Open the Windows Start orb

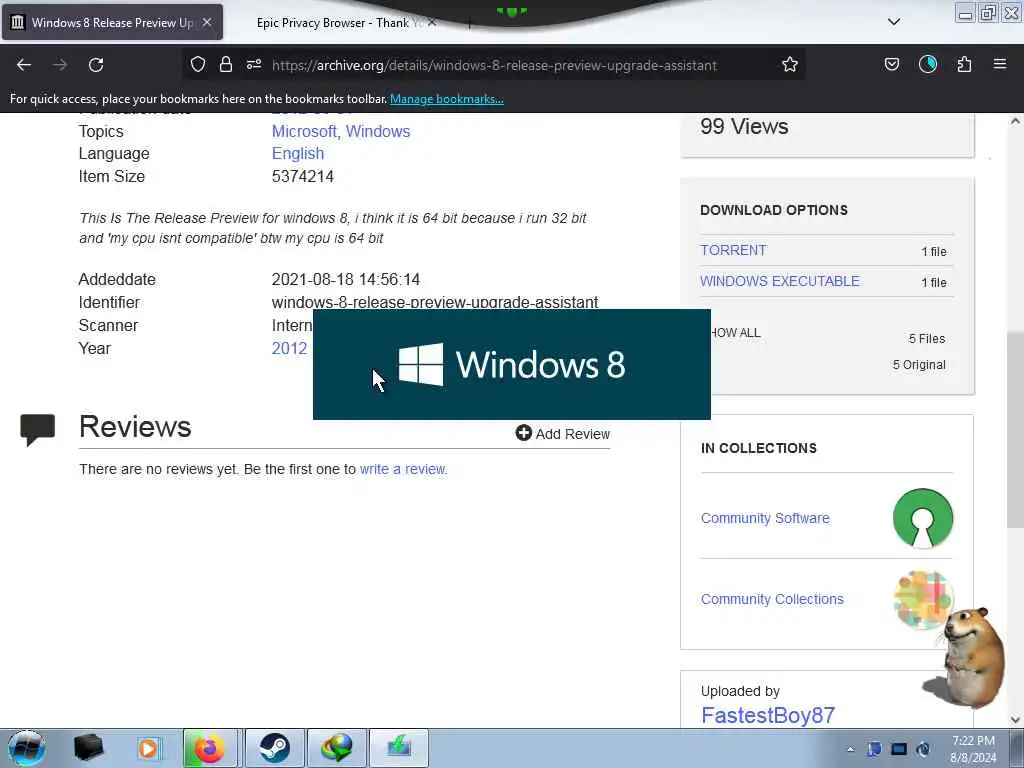pyautogui.click(x=27, y=748)
